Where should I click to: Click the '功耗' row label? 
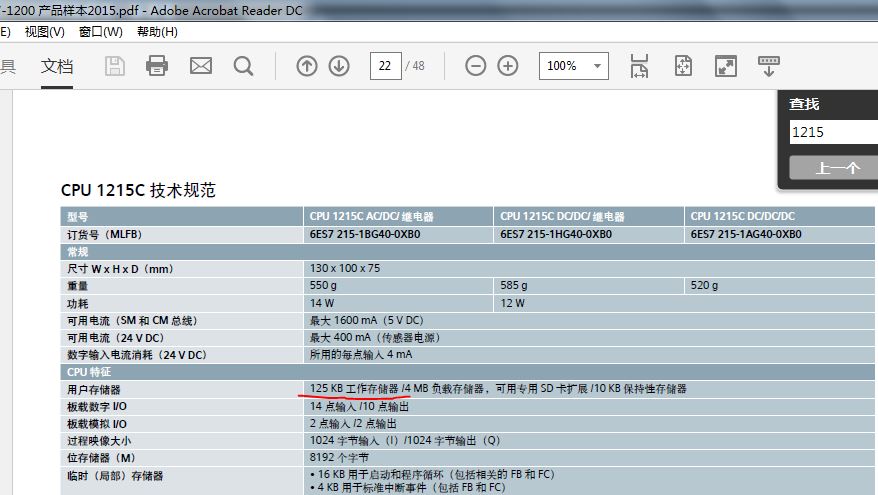(77, 303)
